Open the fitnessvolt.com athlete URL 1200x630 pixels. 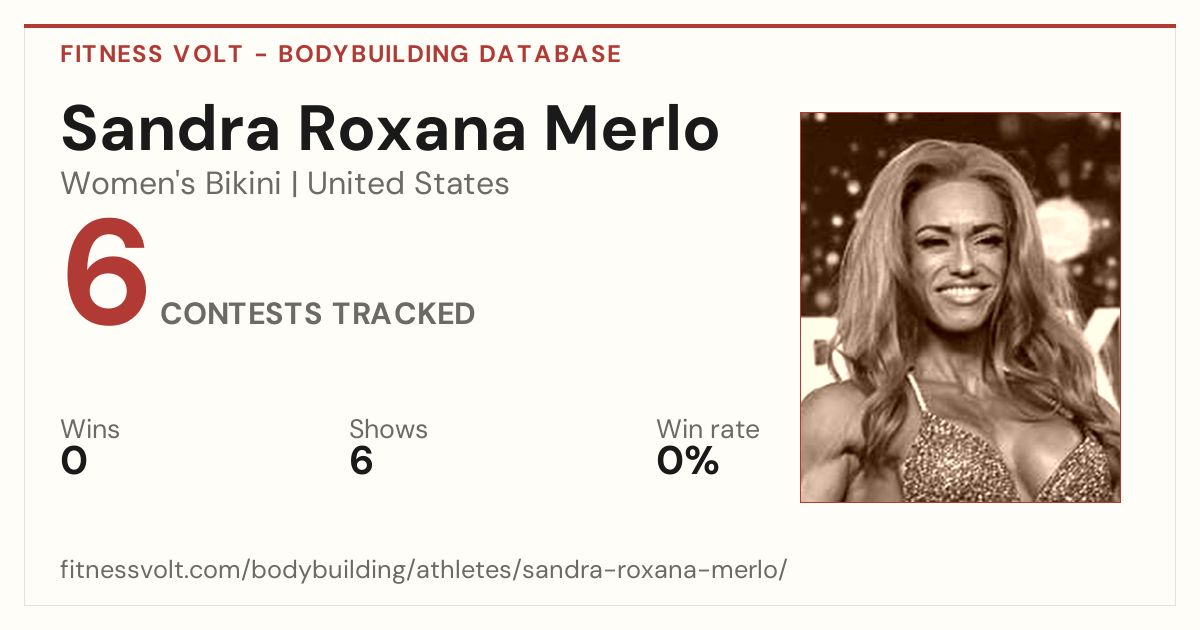[424, 571]
